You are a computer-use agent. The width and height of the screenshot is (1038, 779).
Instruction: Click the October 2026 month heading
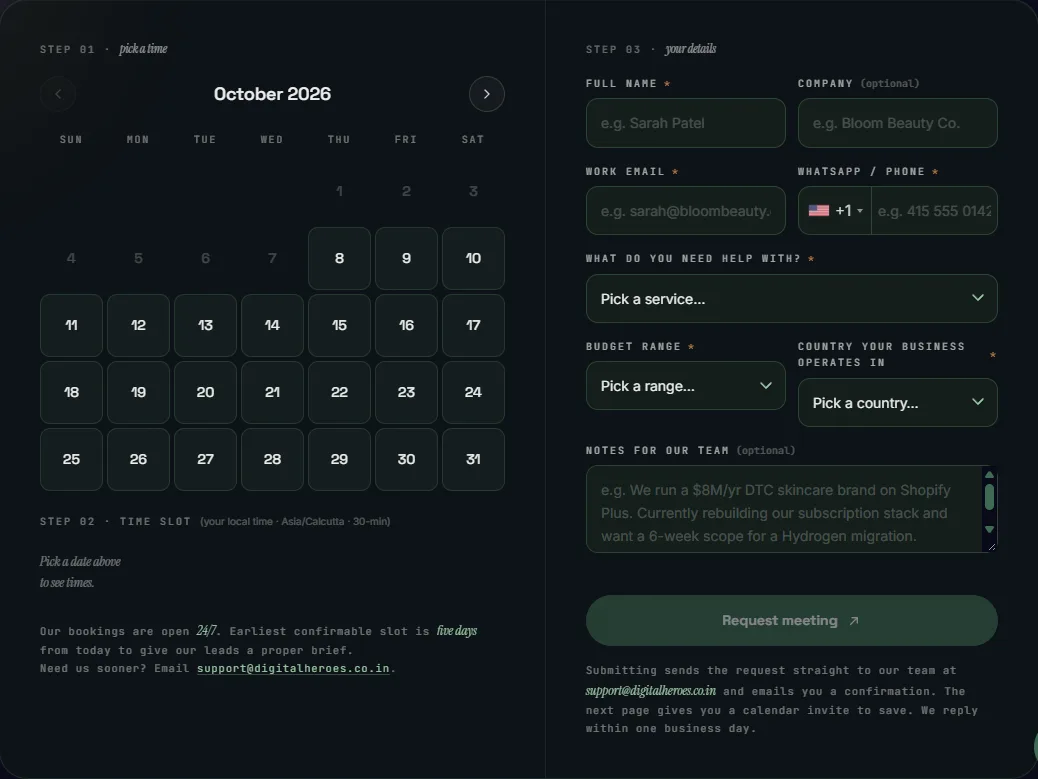click(x=272, y=94)
